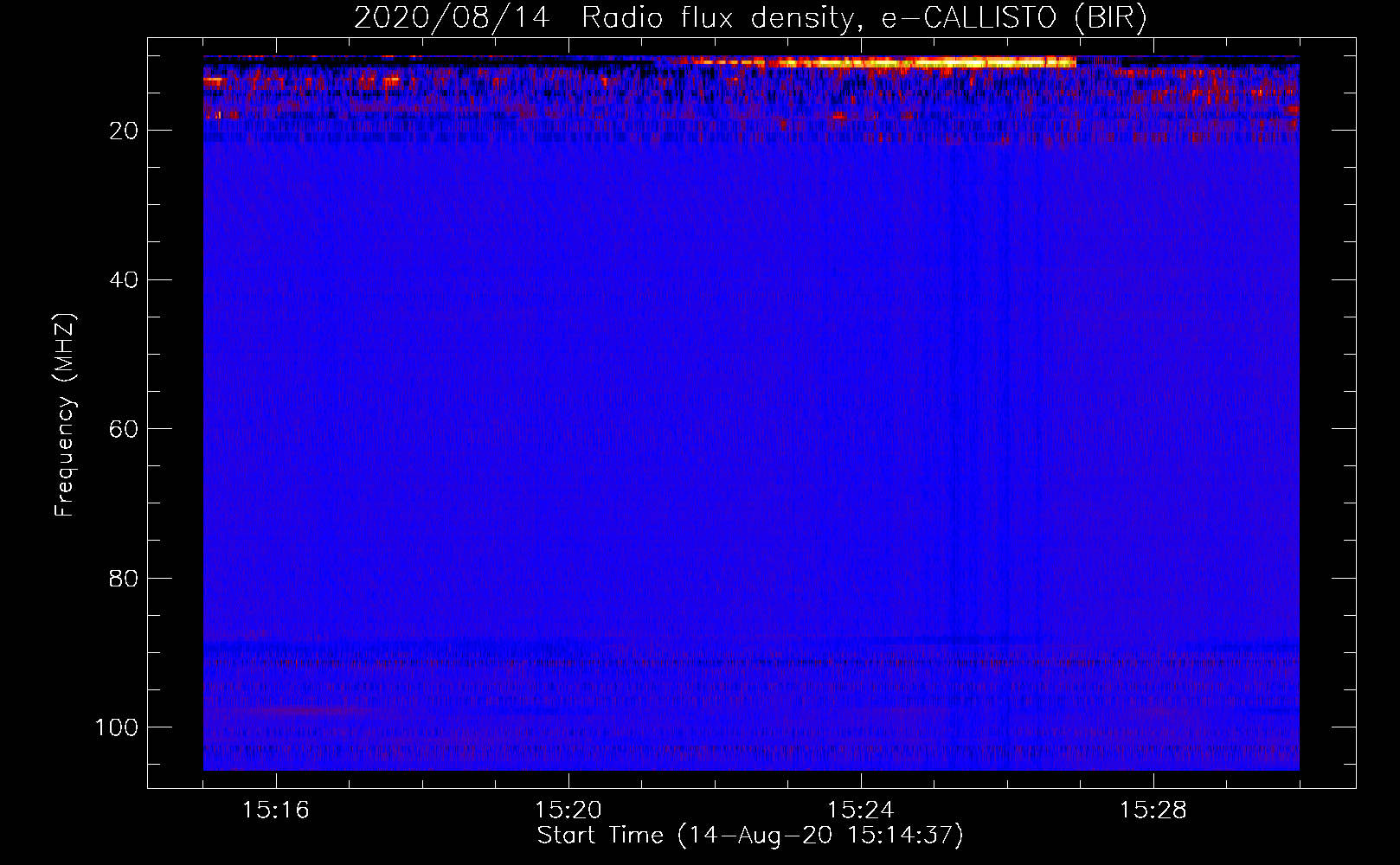Click the 40 MHz frequency tick label

pos(124,279)
